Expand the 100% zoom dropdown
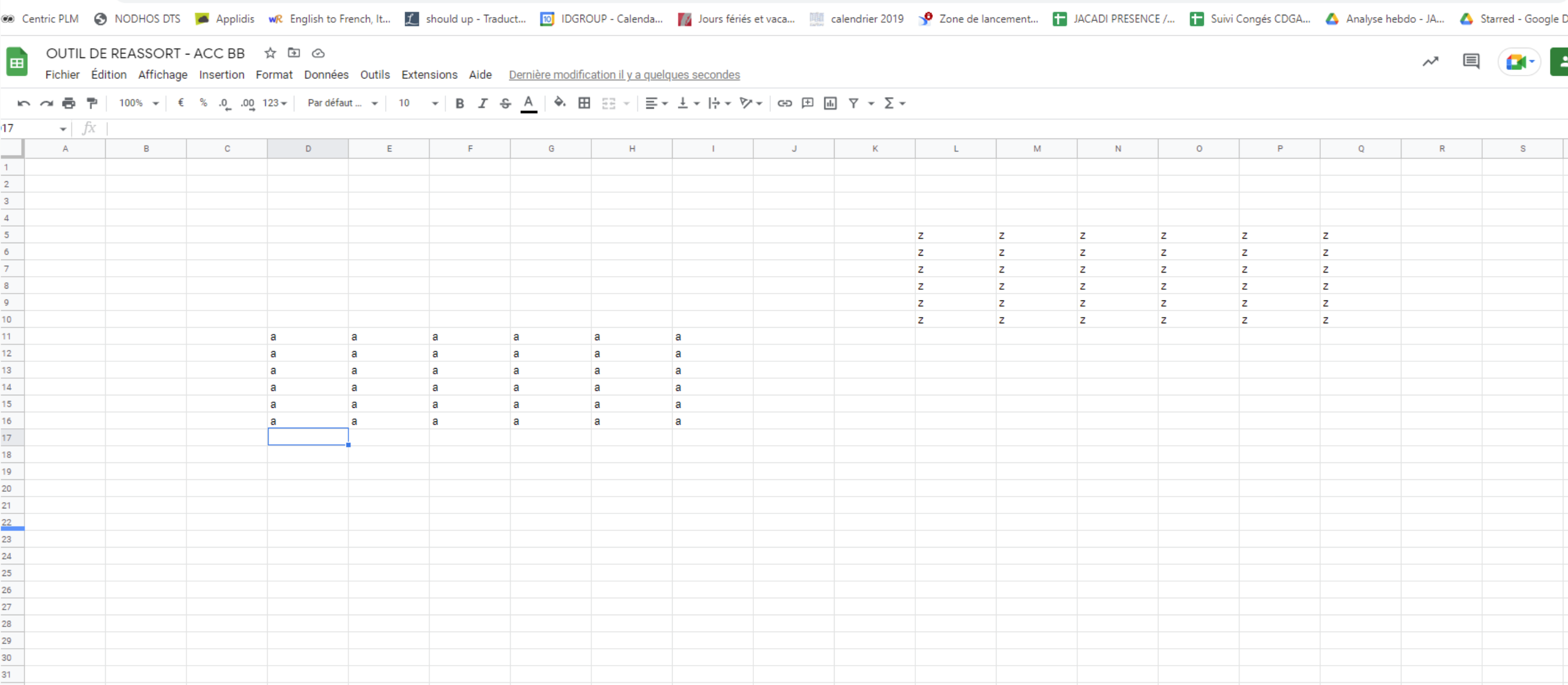The width and height of the screenshot is (1568, 685). (138, 103)
